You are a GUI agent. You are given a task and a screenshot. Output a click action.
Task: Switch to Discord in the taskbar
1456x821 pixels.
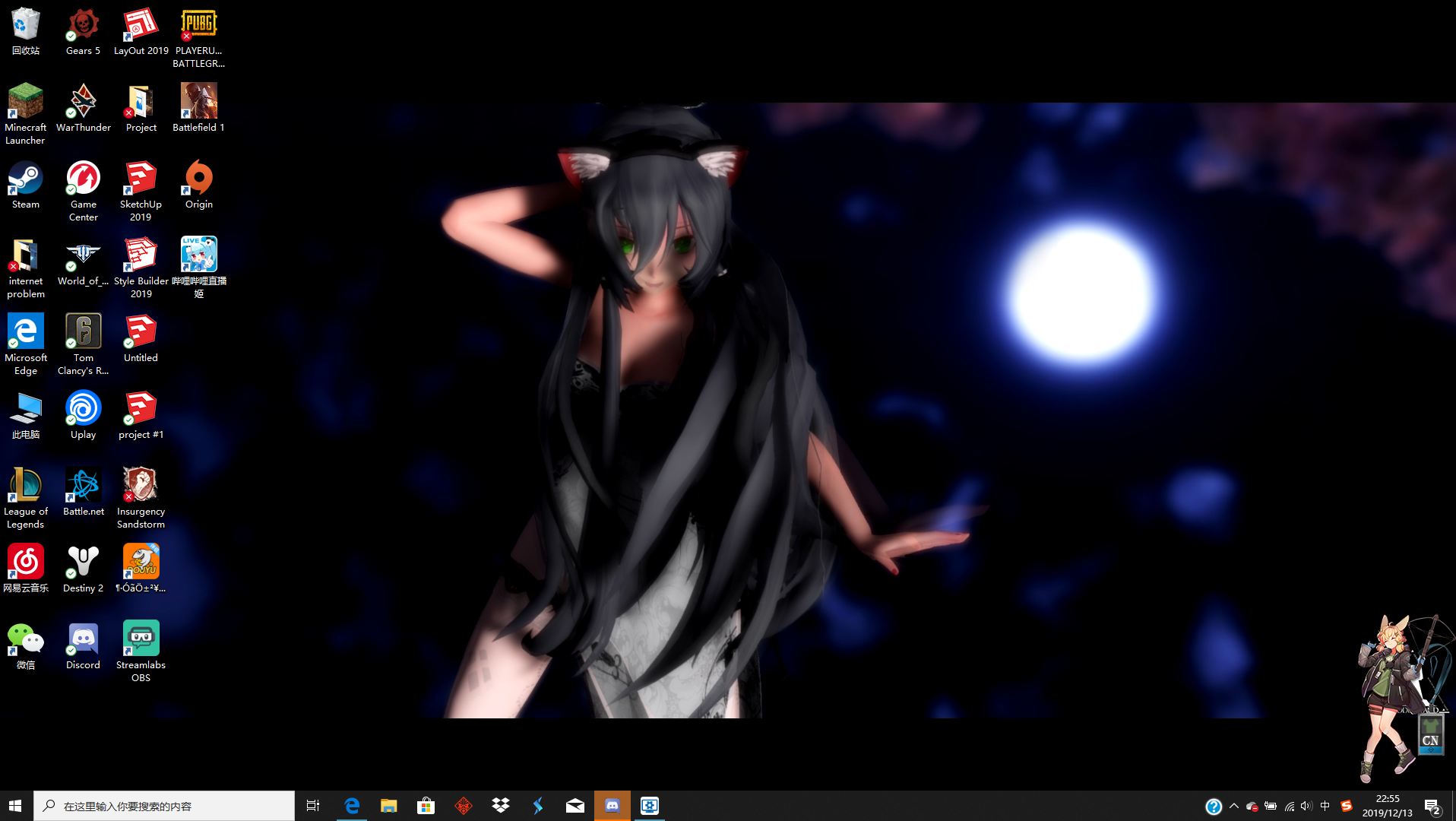[x=612, y=806]
